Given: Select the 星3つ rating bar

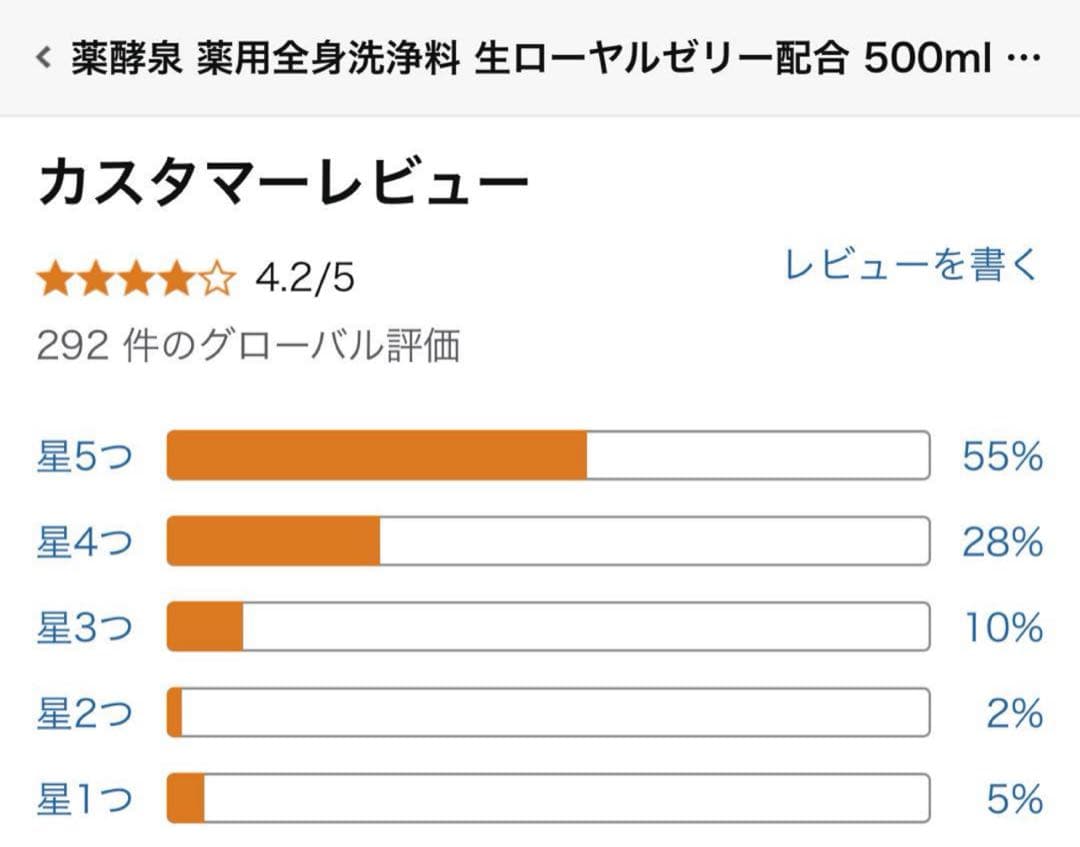Looking at the screenshot, I should [550, 627].
